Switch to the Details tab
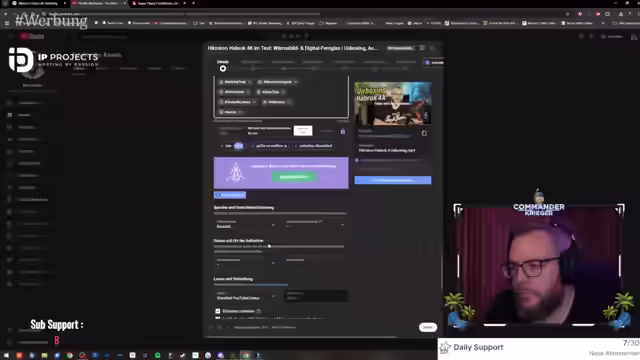Screen dimensions: 640x360 (223, 62)
